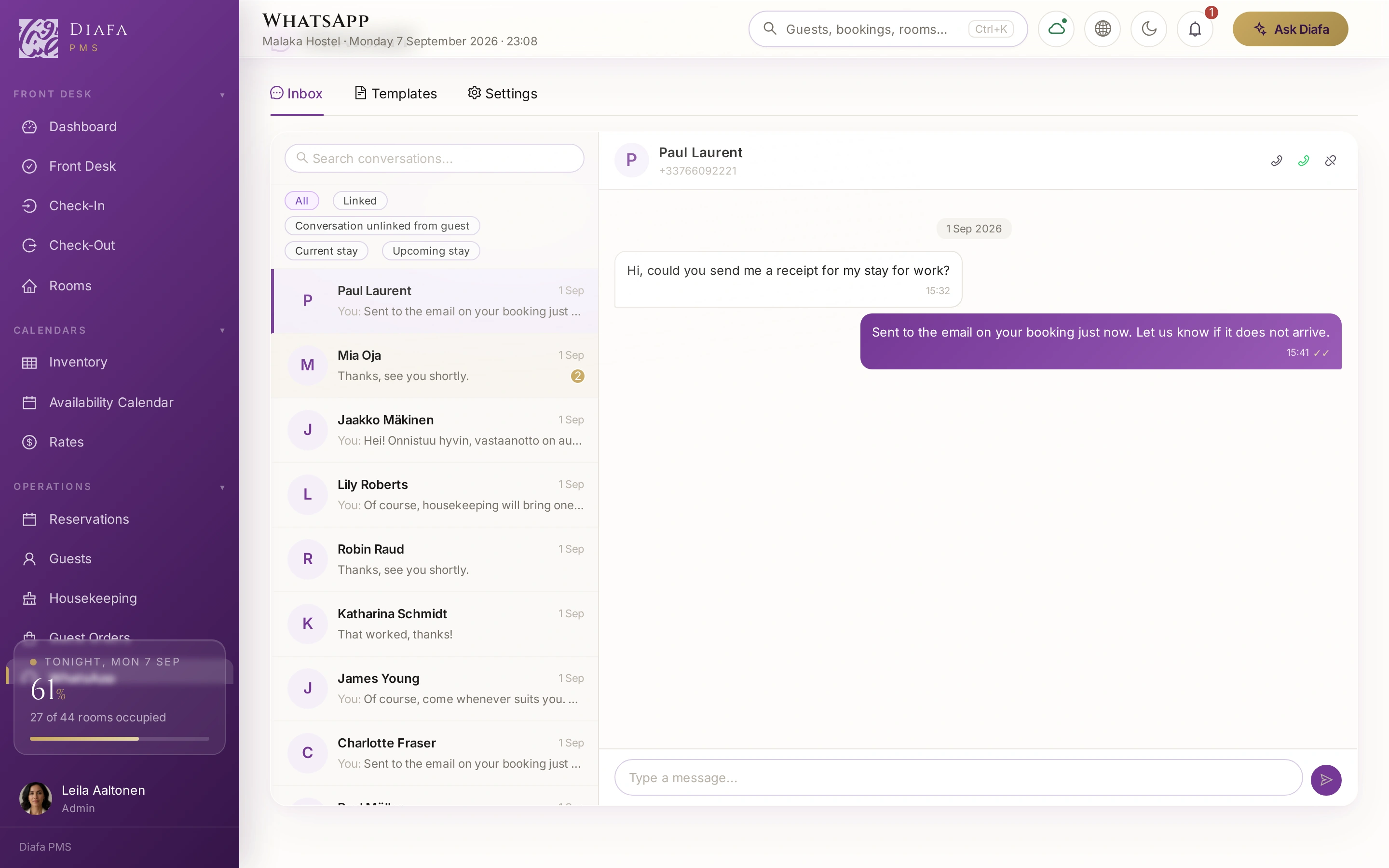Toggle the Current stay filter chip
The image size is (1389, 868).
coord(326,251)
